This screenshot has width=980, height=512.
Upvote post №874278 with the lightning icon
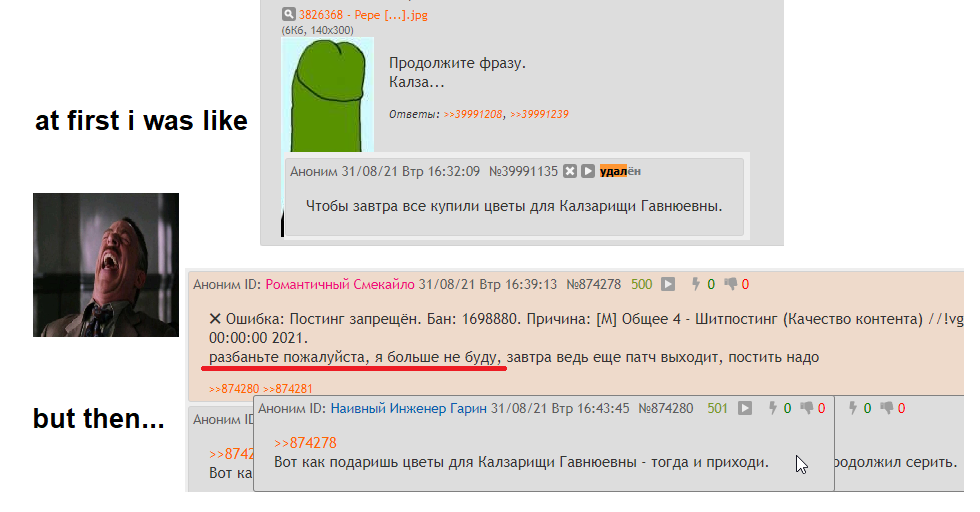pos(695,284)
